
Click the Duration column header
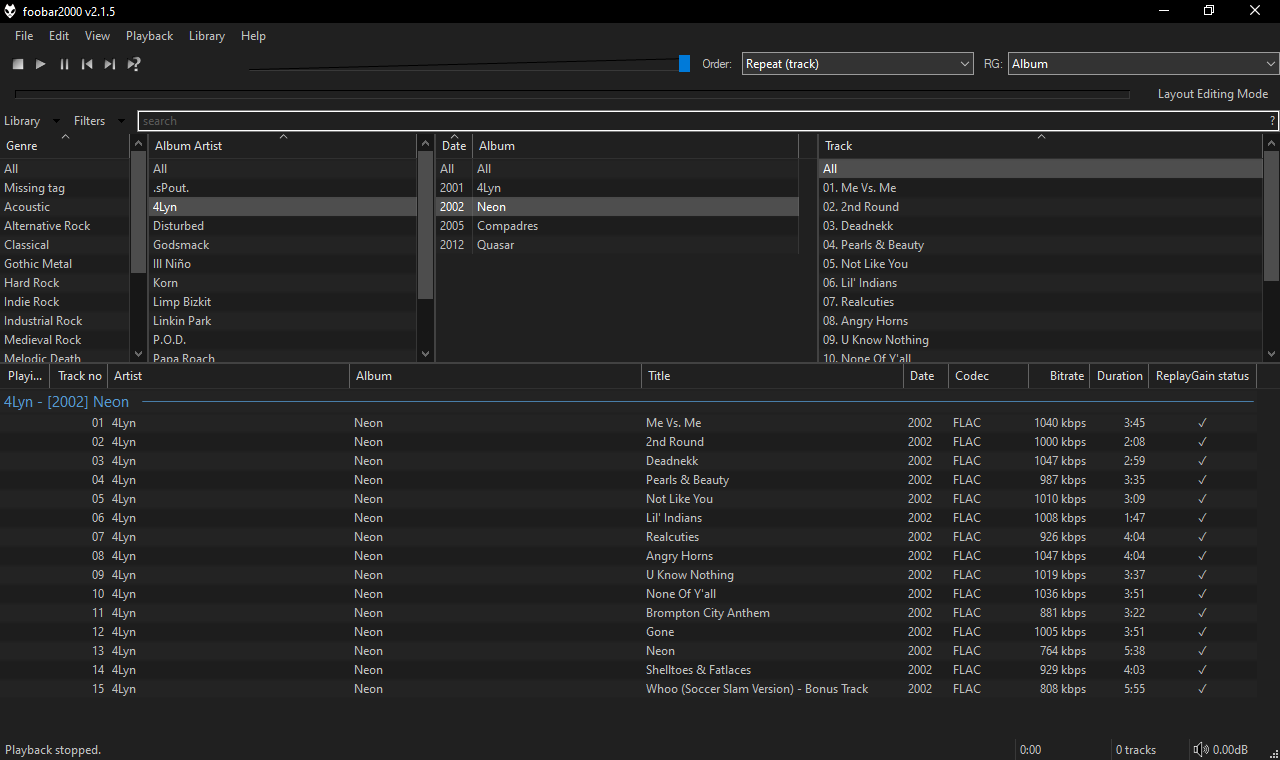[1119, 376]
